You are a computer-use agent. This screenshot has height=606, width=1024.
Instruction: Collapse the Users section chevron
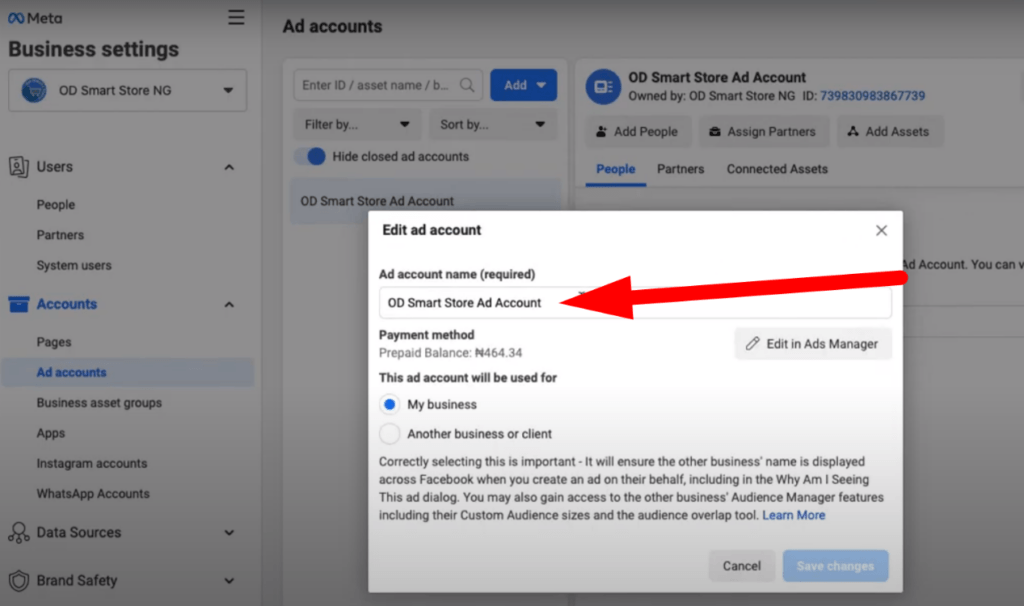pos(229,167)
